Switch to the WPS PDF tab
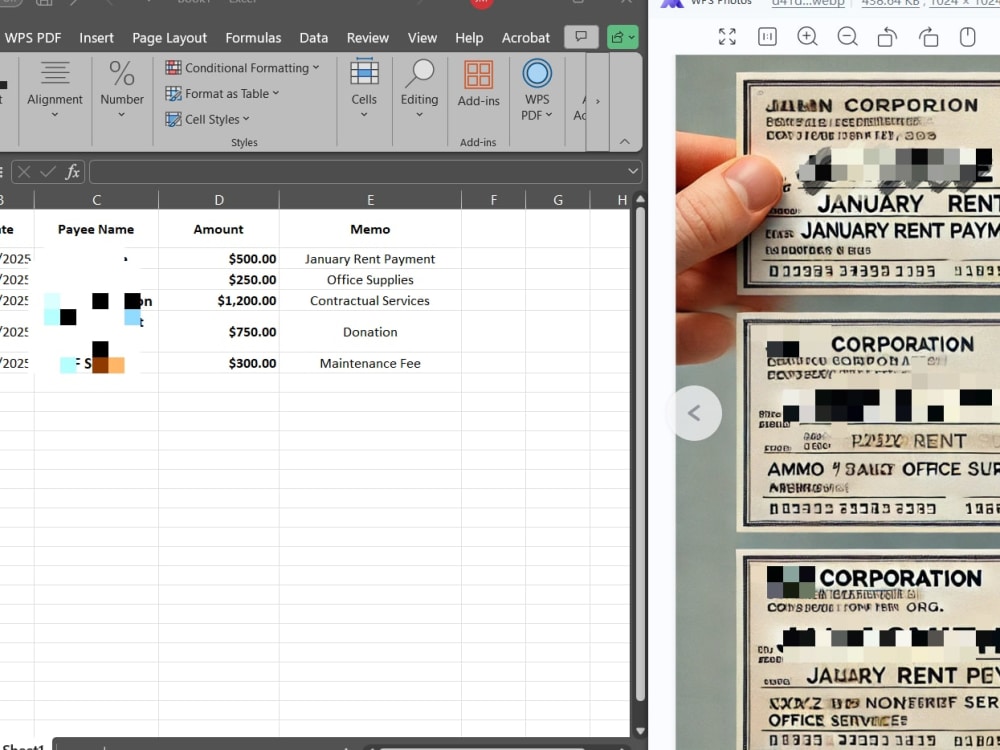Image resolution: width=1000 pixels, height=750 pixels. pyautogui.click(x=33, y=38)
